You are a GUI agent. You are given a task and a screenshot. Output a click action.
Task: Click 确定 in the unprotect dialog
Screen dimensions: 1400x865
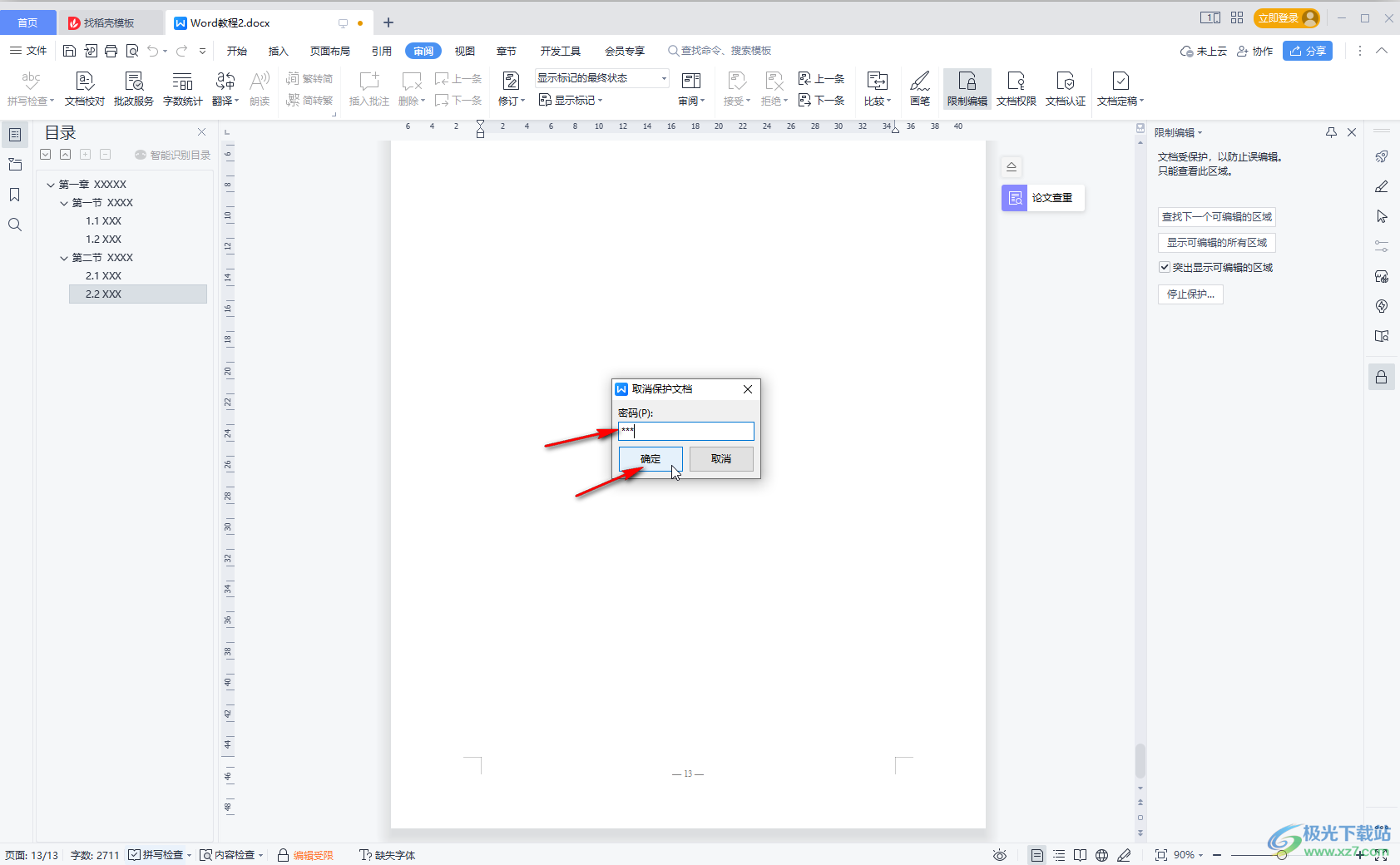(651, 459)
